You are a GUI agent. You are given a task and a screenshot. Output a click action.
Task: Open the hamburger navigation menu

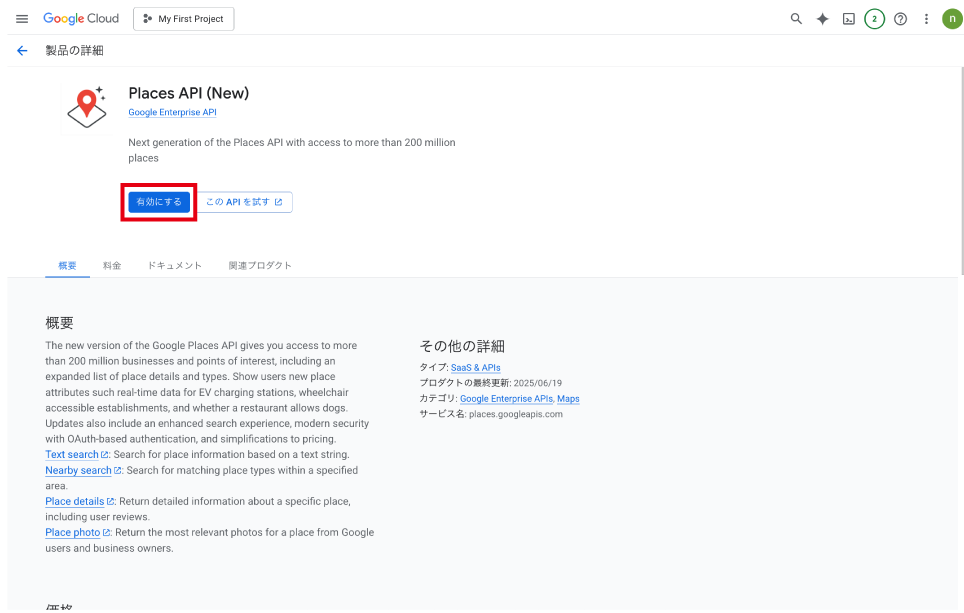pos(22,19)
